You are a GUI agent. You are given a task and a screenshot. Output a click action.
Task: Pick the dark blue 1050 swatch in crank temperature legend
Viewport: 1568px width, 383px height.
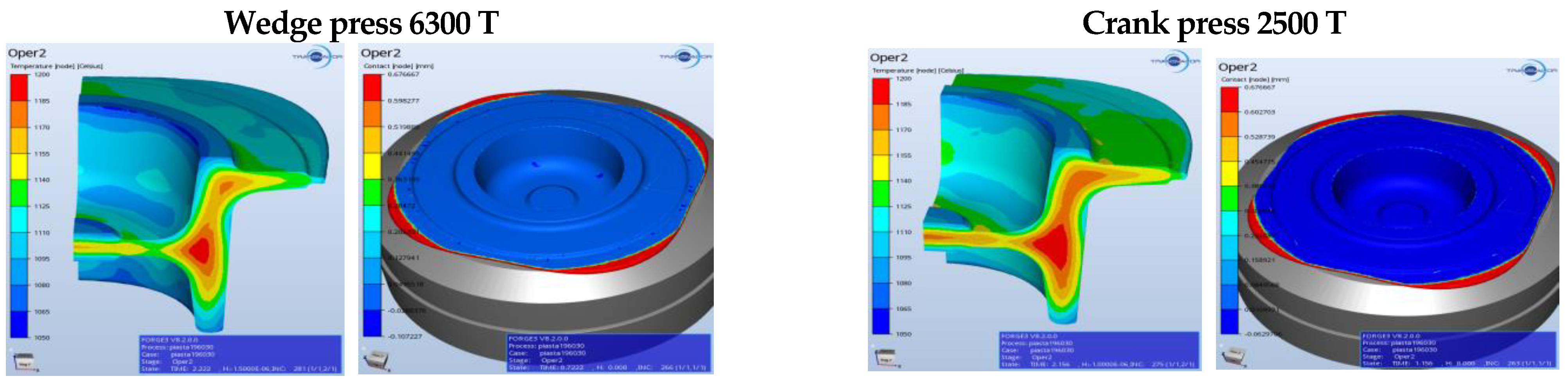click(881, 322)
